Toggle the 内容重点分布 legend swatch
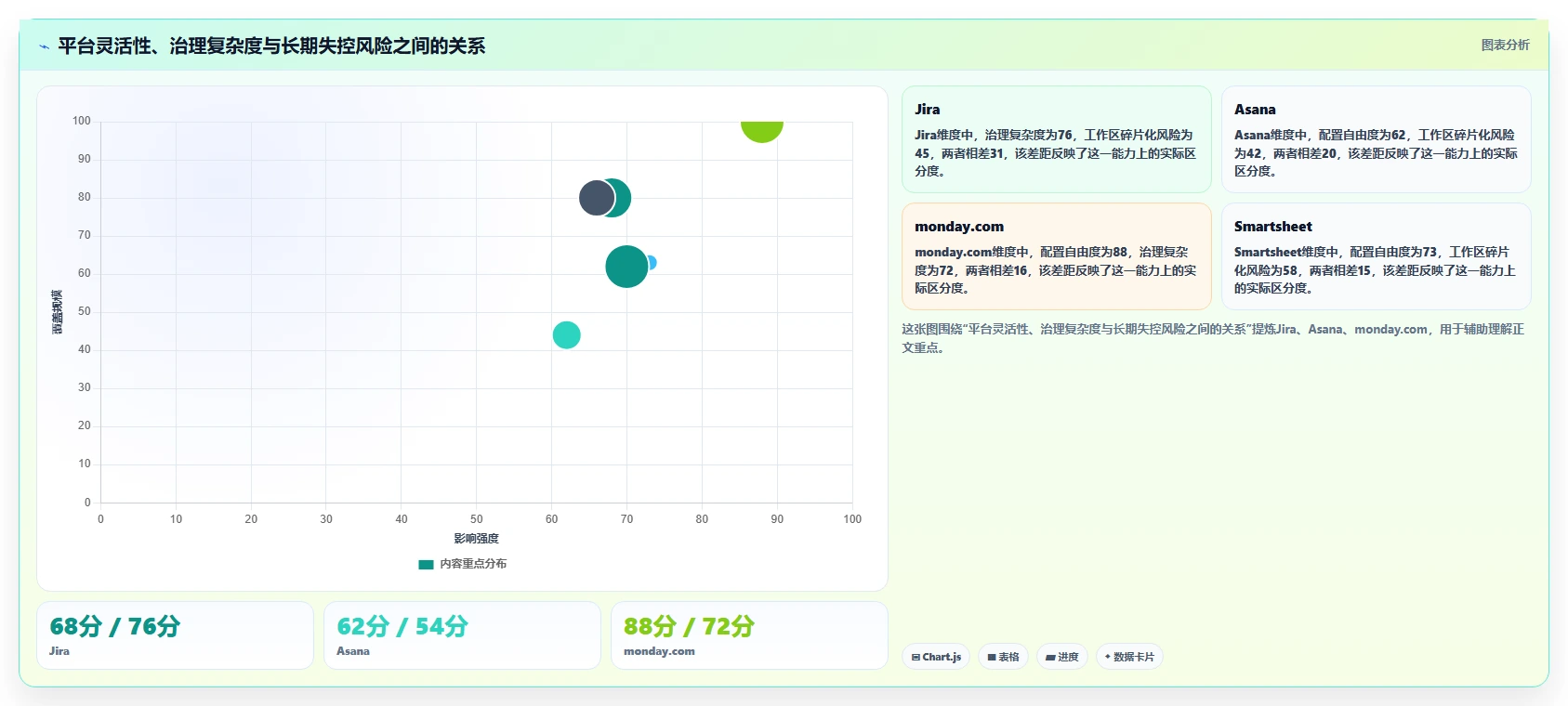The image size is (1568, 706). point(427,564)
